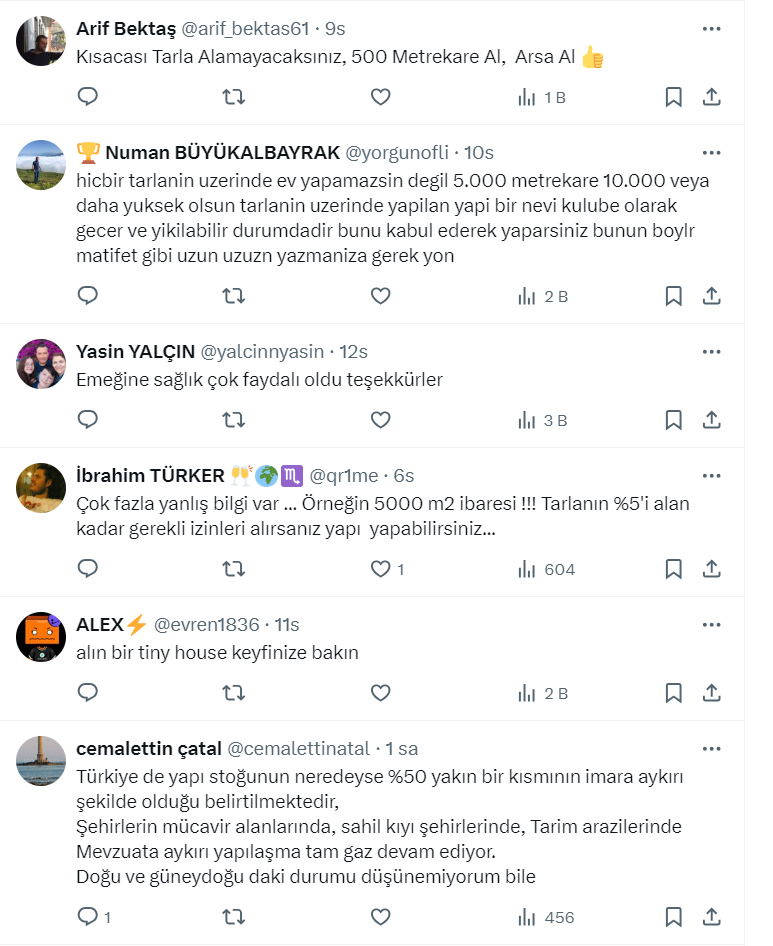The height and width of the screenshot is (946, 773).
Task: View analytics on cemalettin çatal's tweet
Action: pos(547,916)
